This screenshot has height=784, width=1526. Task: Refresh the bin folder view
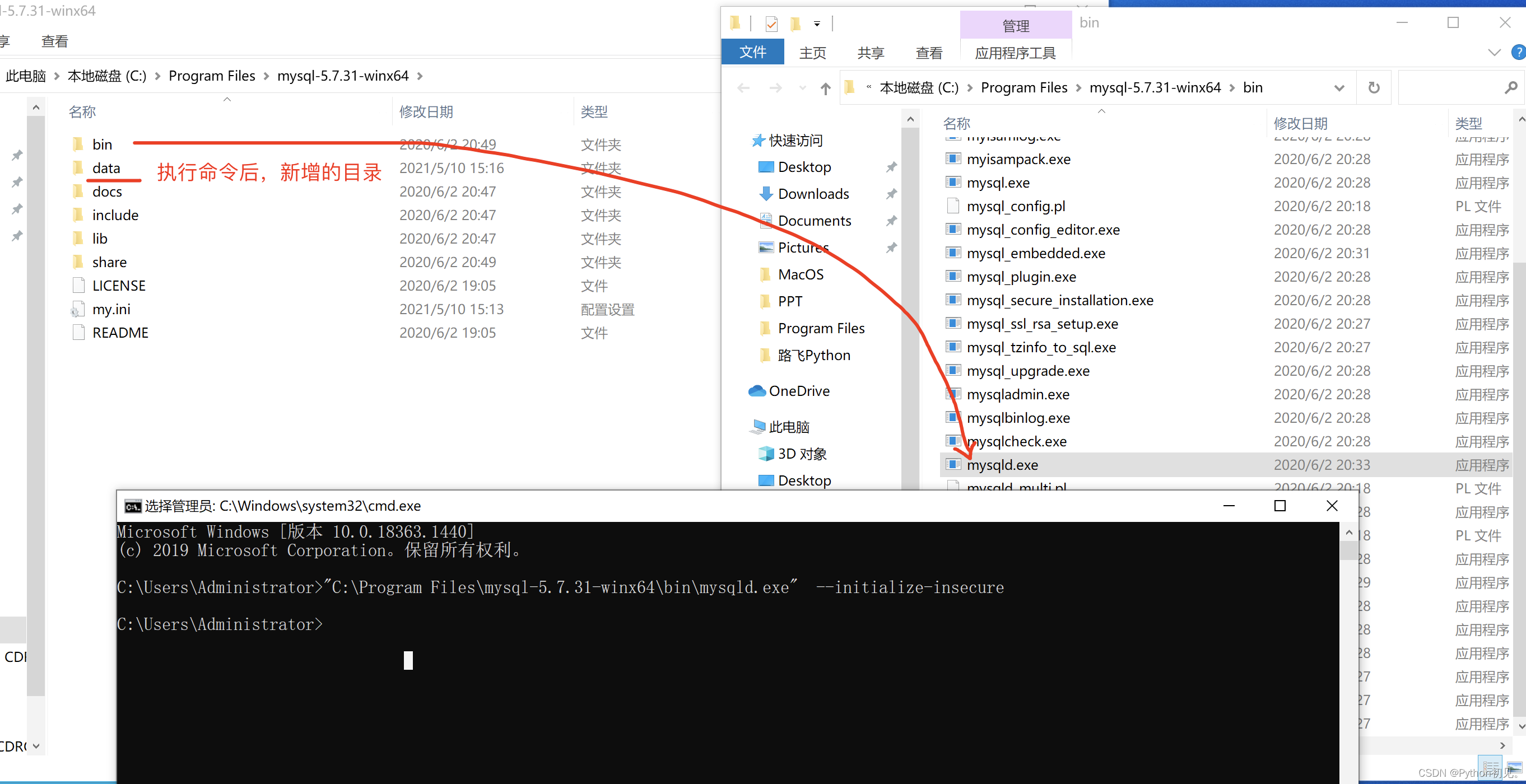[x=1374, y=87]
